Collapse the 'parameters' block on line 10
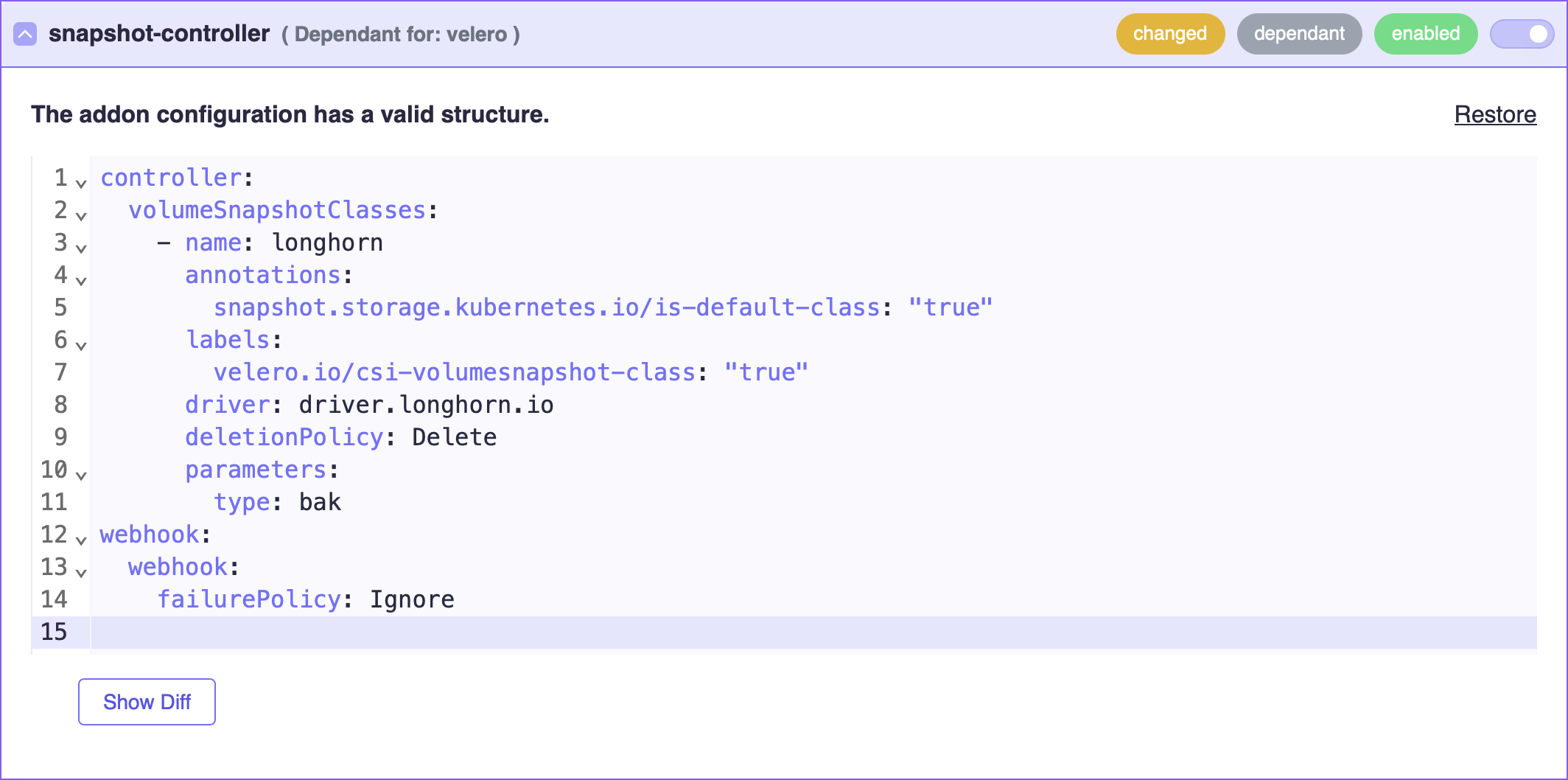1568x780 pixels. click(x=81, y=475)
